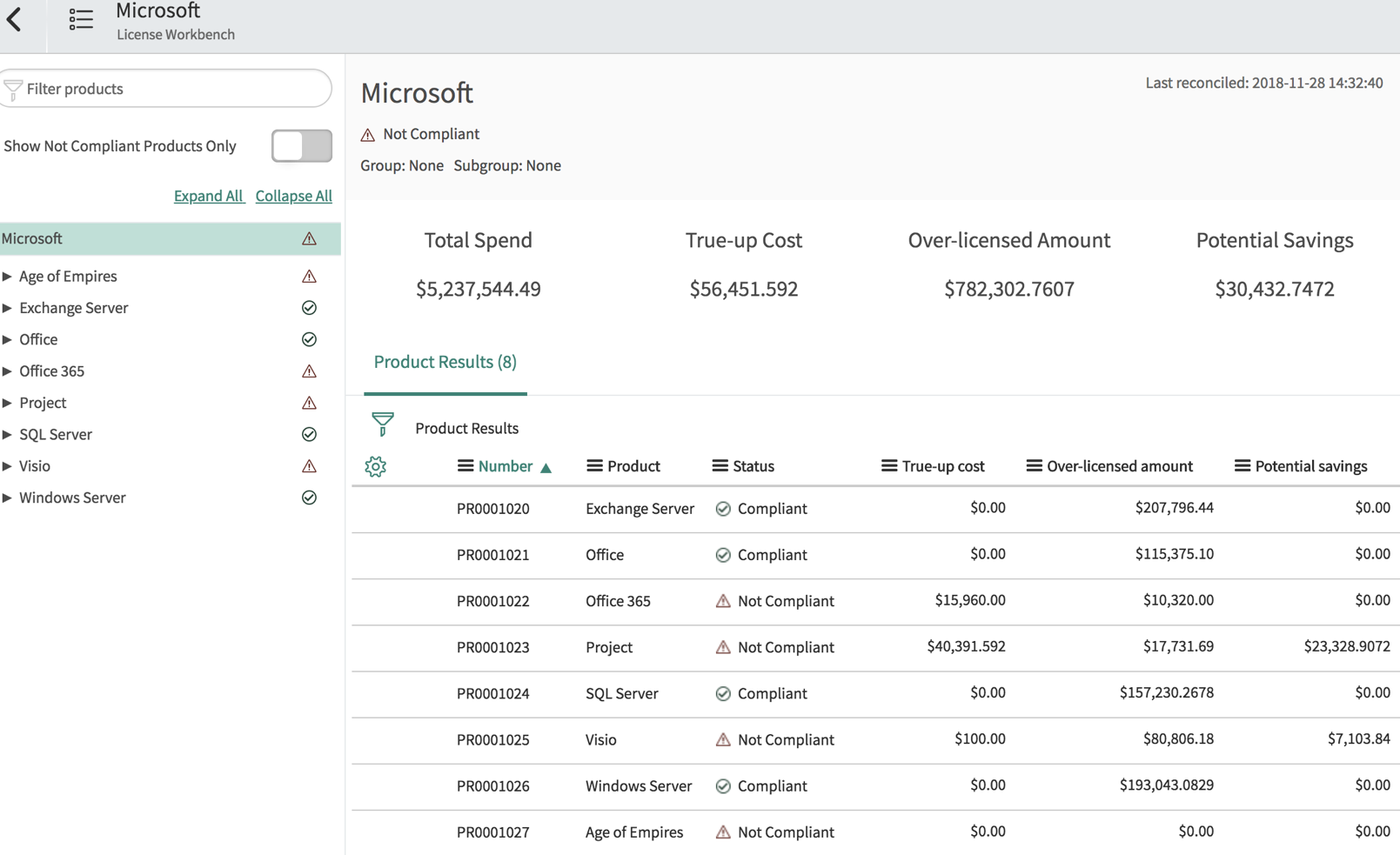1400x855 pixels.
Task: Click compliant checkmark beside Windows Server in sidebar
Action: click(x=309, y=498)
